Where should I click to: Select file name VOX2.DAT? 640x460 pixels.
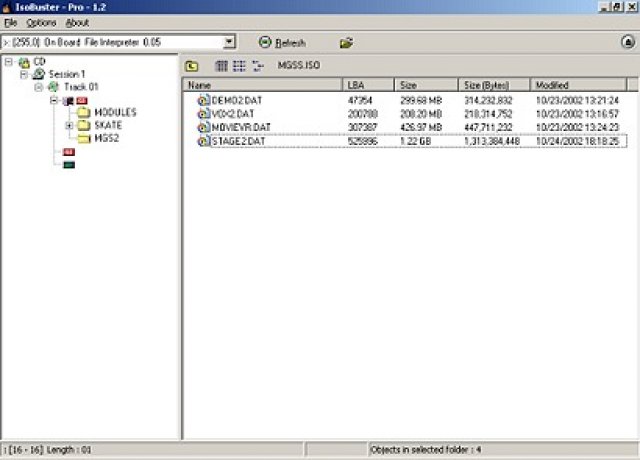[x=233, y=114]
